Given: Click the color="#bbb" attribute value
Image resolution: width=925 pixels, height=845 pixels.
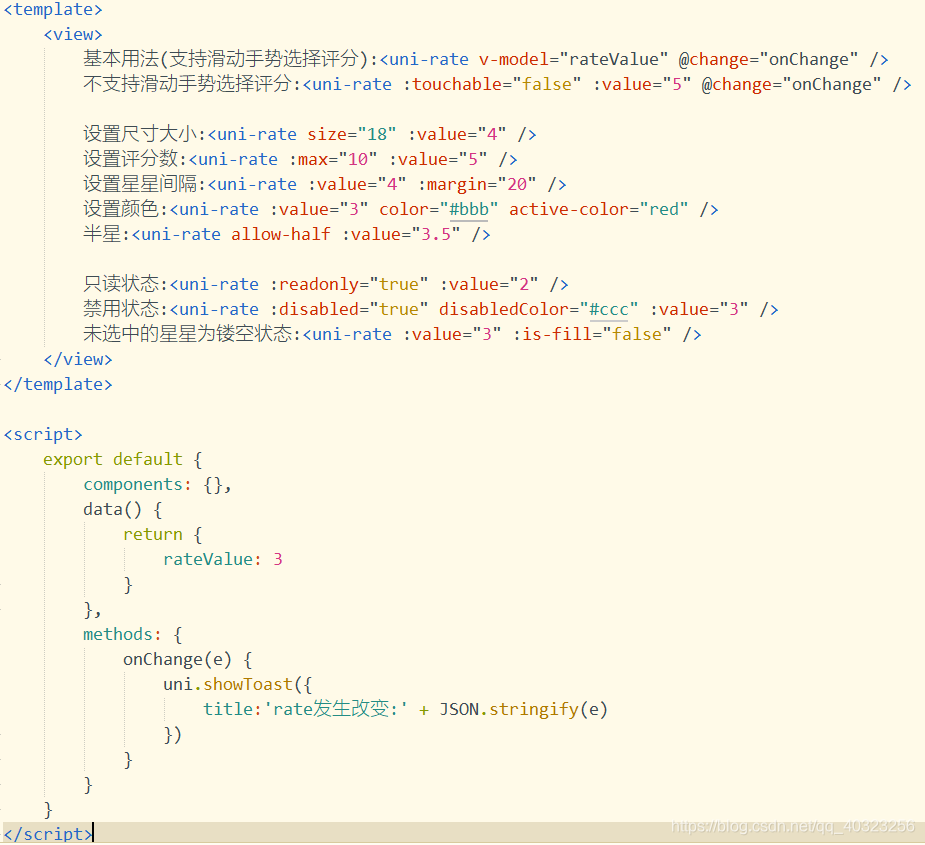Looking at the screenshot, I should [439, 209].
